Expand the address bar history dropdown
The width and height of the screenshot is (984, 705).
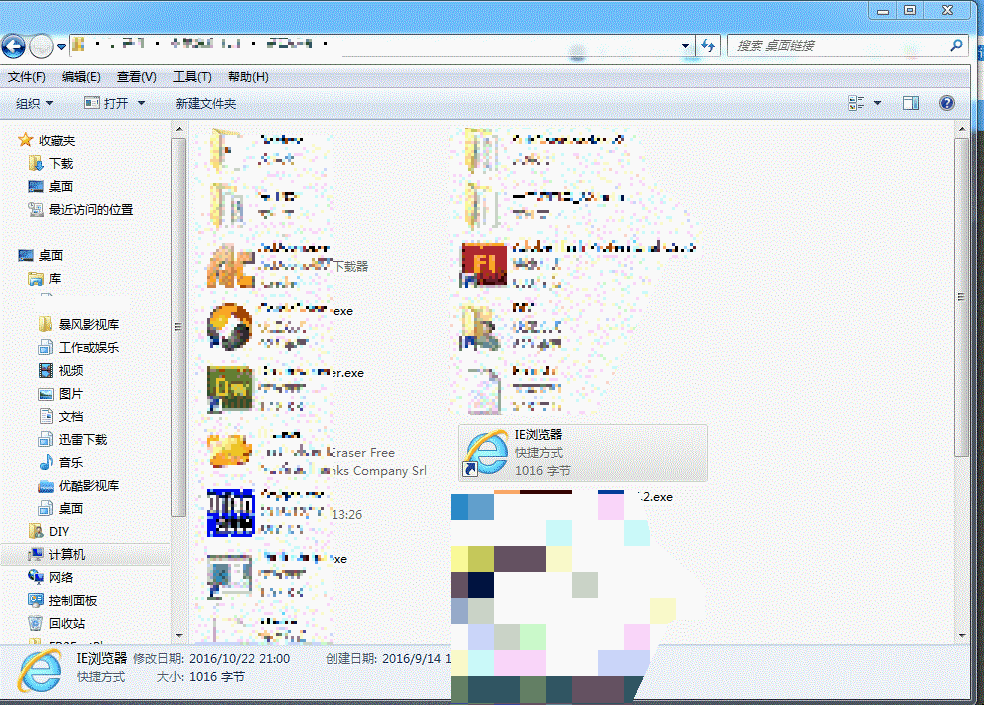click(x=685, y=46)
